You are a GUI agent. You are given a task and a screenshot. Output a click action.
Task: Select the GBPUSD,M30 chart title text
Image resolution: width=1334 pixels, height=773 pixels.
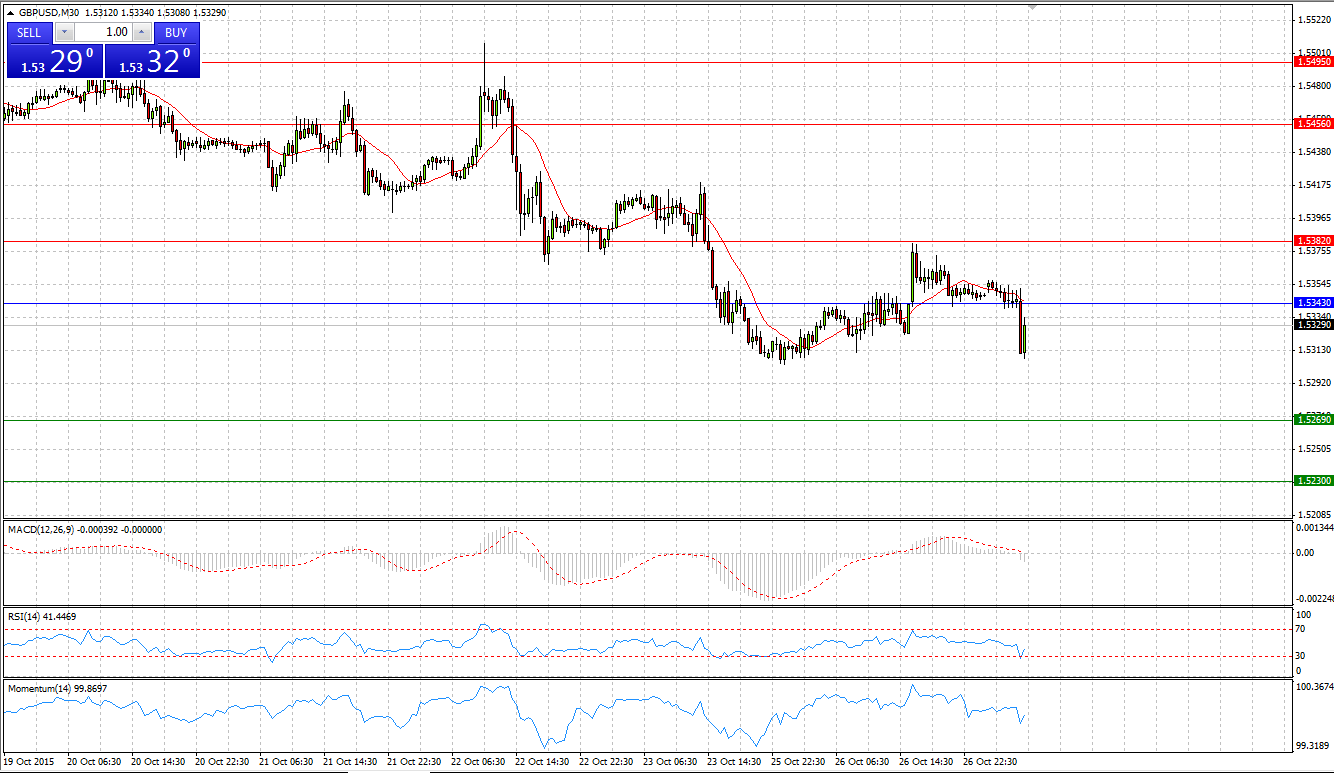50,12
